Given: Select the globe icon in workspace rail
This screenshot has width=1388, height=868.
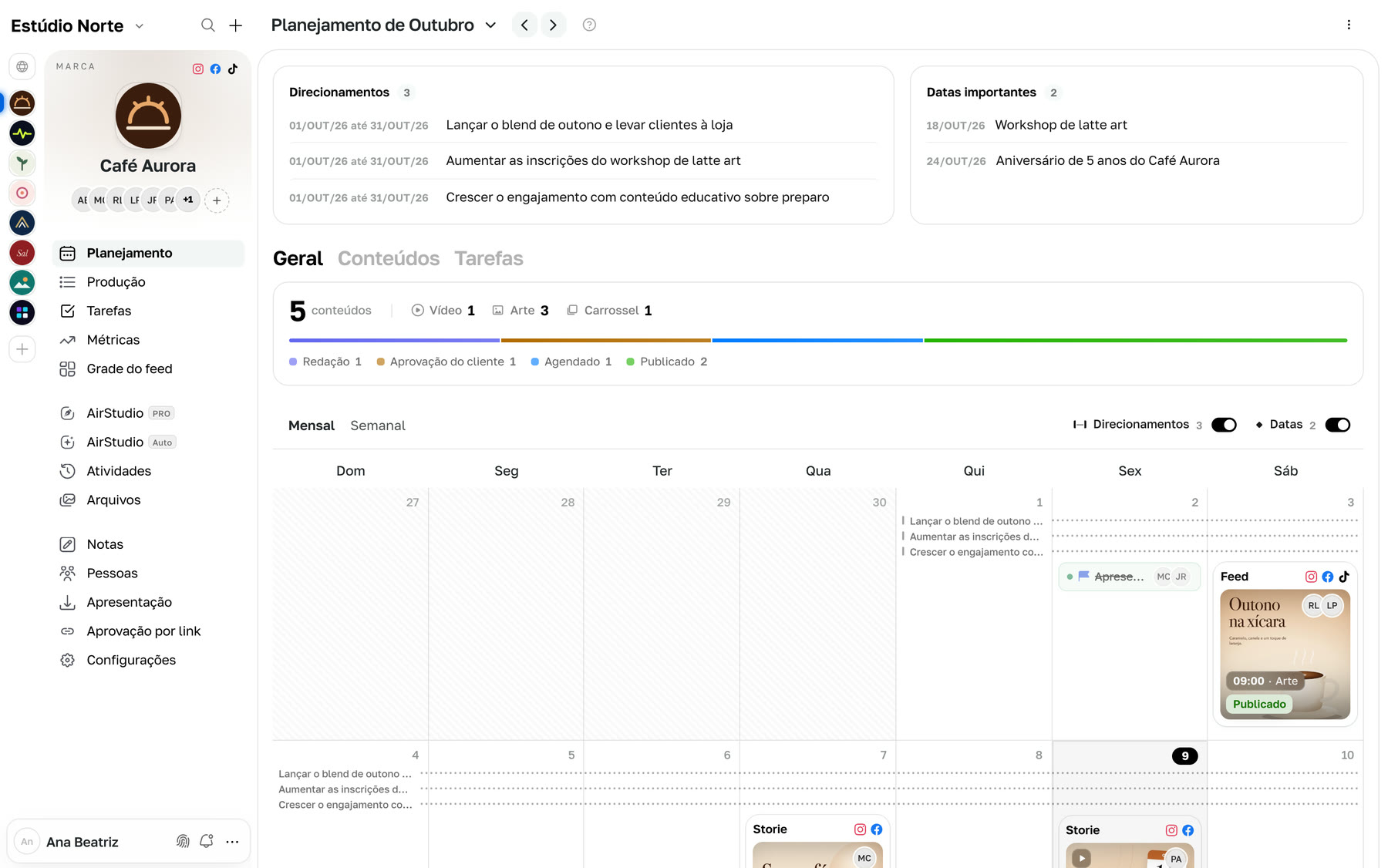Looking at the screenshot, I should coord(22,67).
